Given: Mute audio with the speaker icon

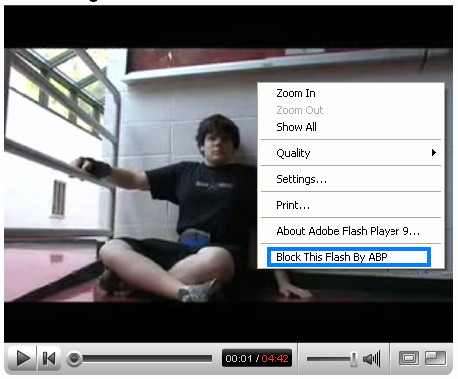Looking at the screenshot, I should [x=371, y=359].
